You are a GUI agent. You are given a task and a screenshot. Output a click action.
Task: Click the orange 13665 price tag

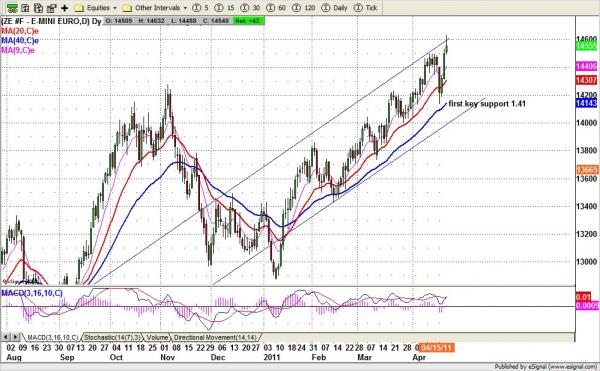point(587,169)
